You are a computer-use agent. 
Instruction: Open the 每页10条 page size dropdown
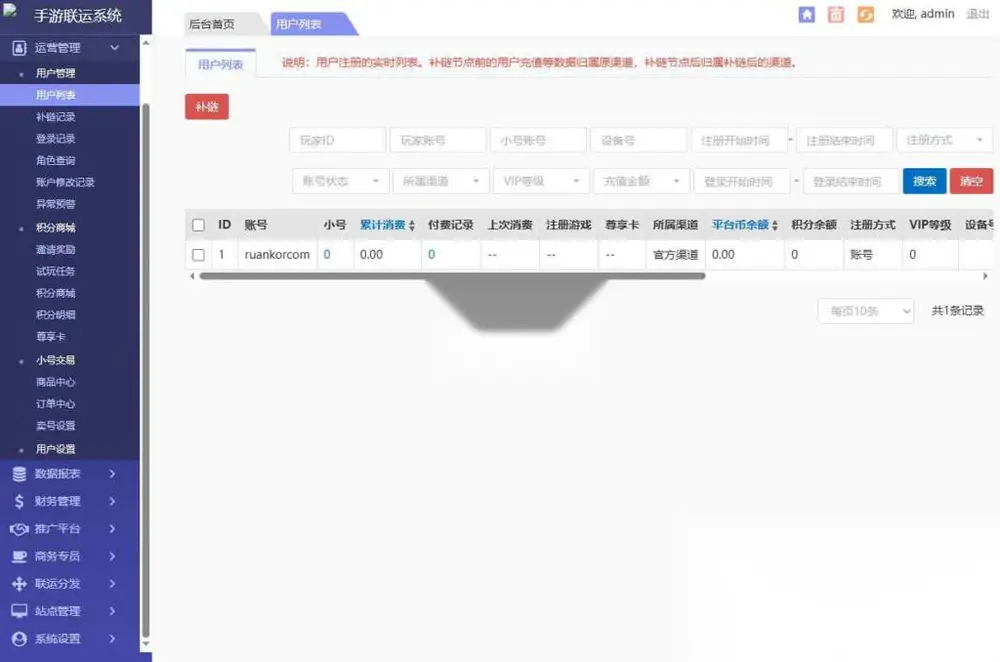865,311
